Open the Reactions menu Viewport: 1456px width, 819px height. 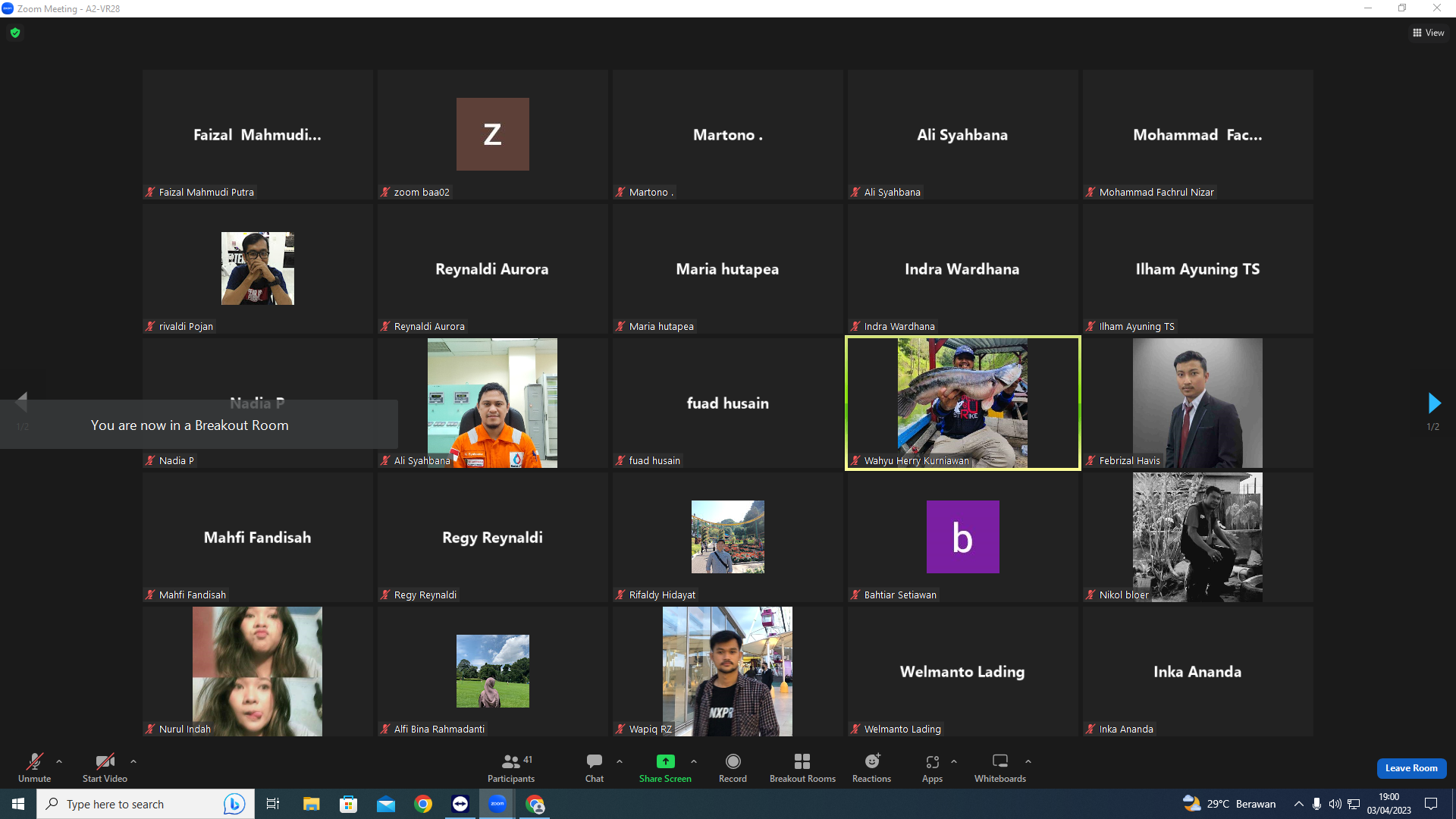tap(872, 767)
